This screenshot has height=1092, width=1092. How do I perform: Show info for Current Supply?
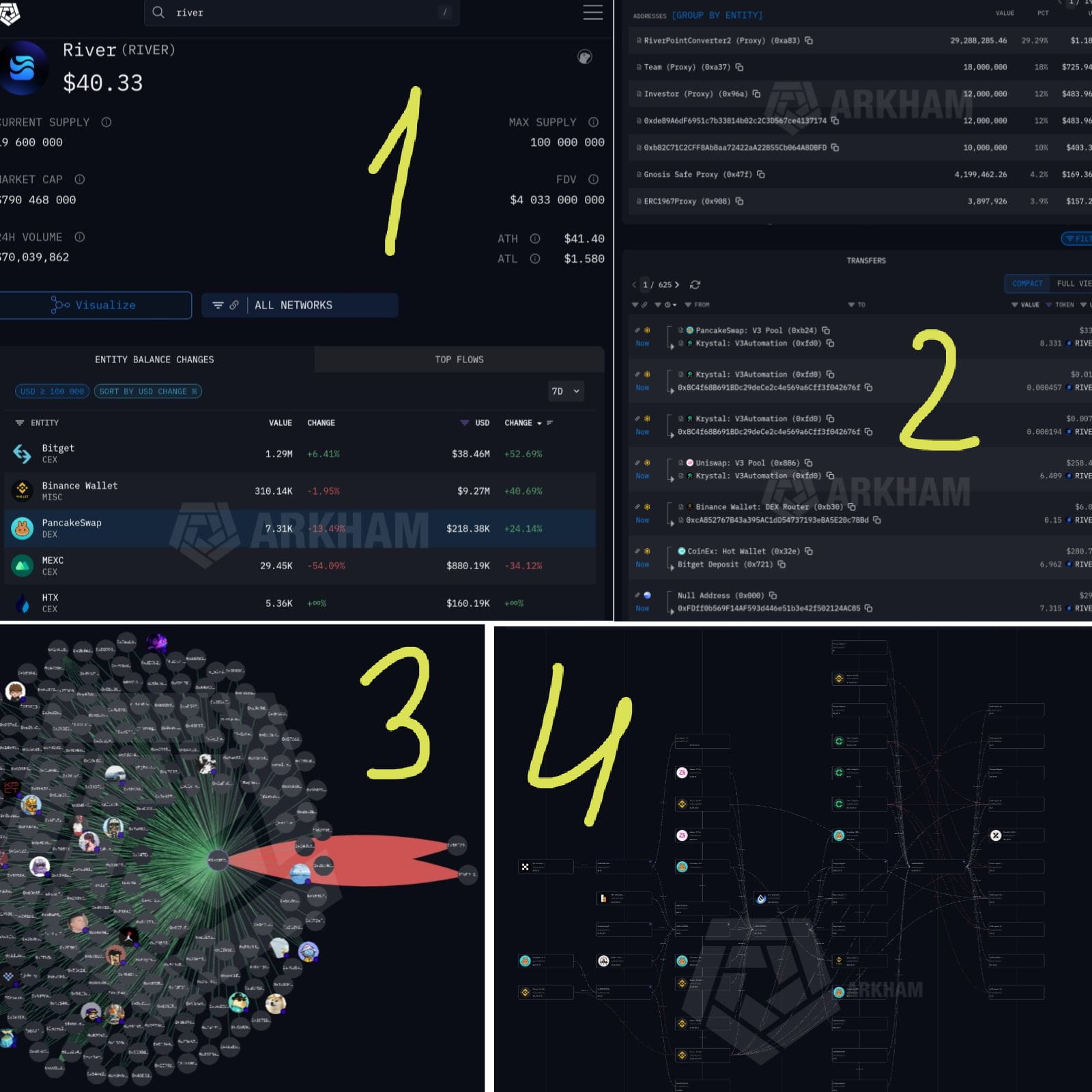tap(106, 122)
